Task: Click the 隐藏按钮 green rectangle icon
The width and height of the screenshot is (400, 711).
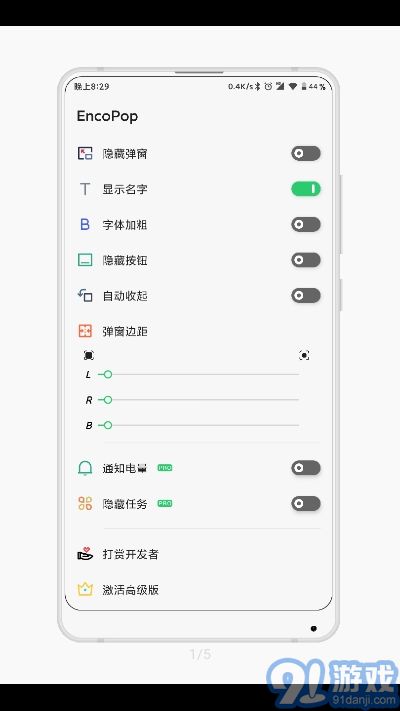Action: click(85, 260)
